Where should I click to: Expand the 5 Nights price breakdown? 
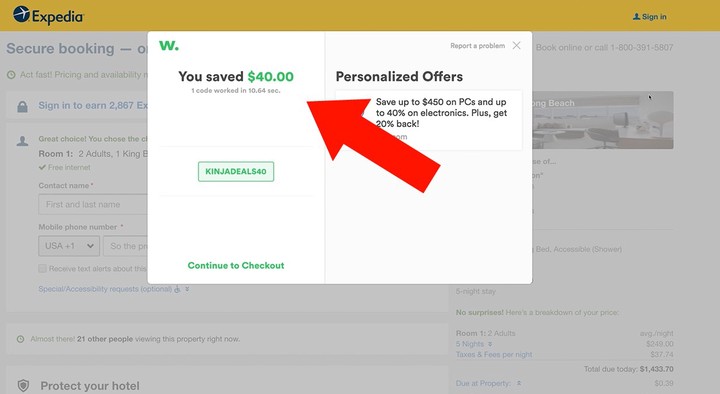(474, 344)
